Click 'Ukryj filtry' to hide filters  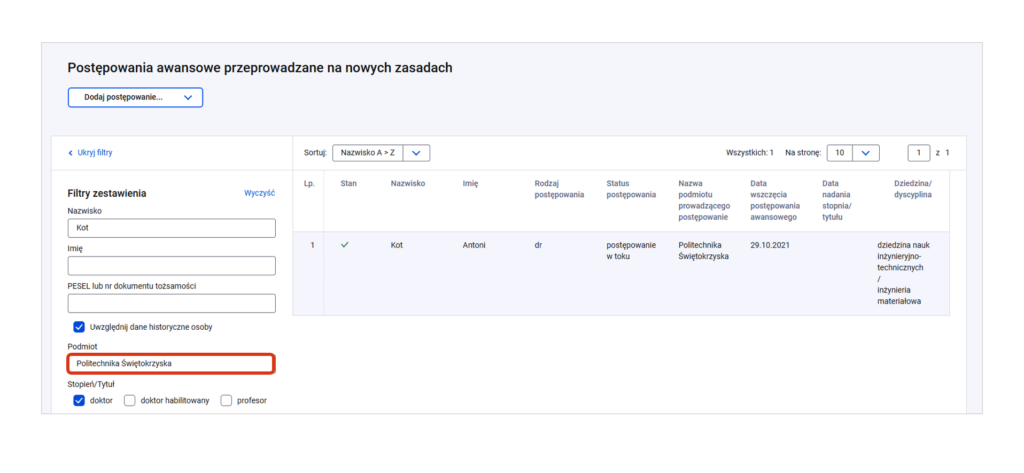pyautogui.click(x=95, y=153)
